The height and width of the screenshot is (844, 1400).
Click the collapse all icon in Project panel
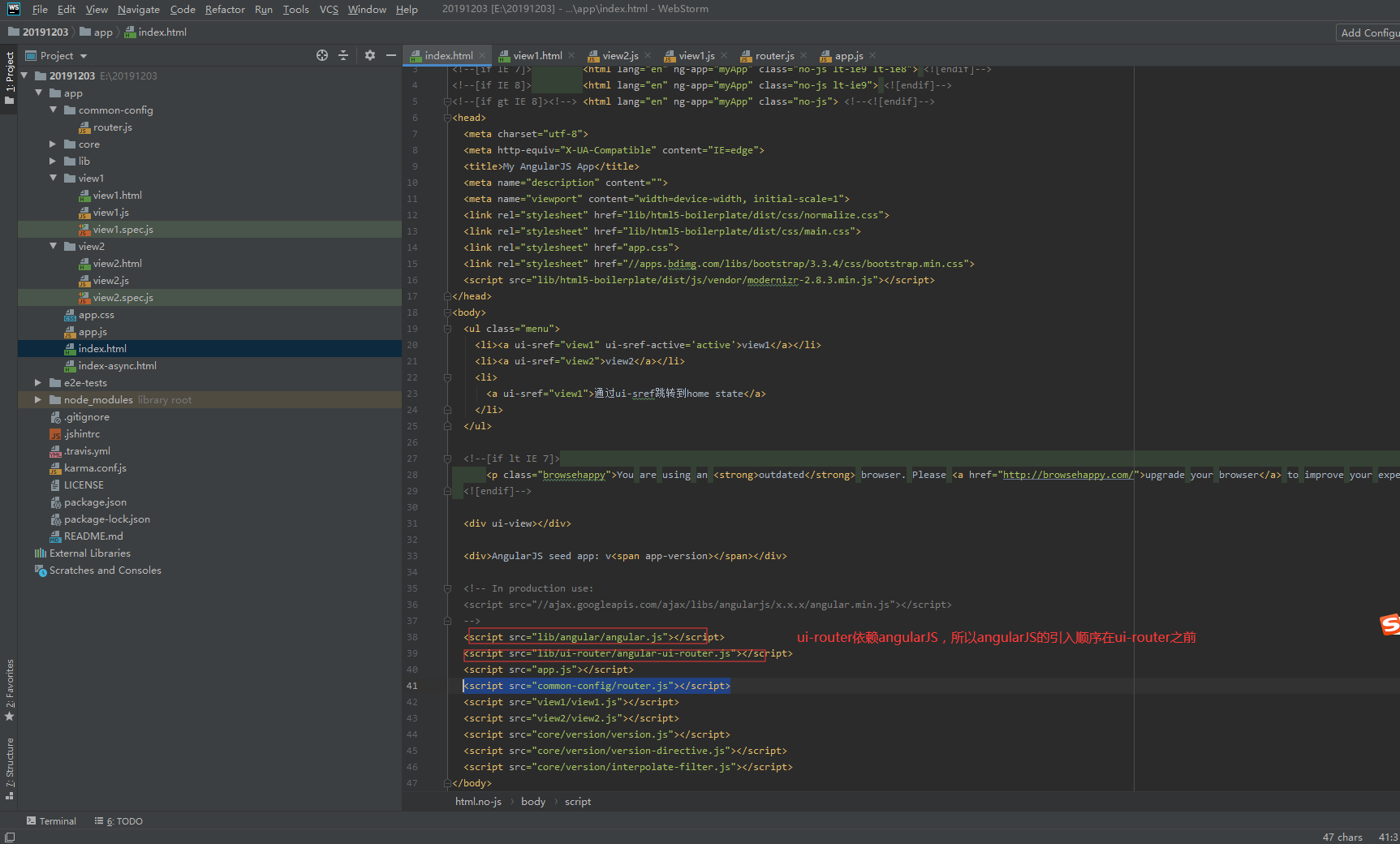click(343, 55)
